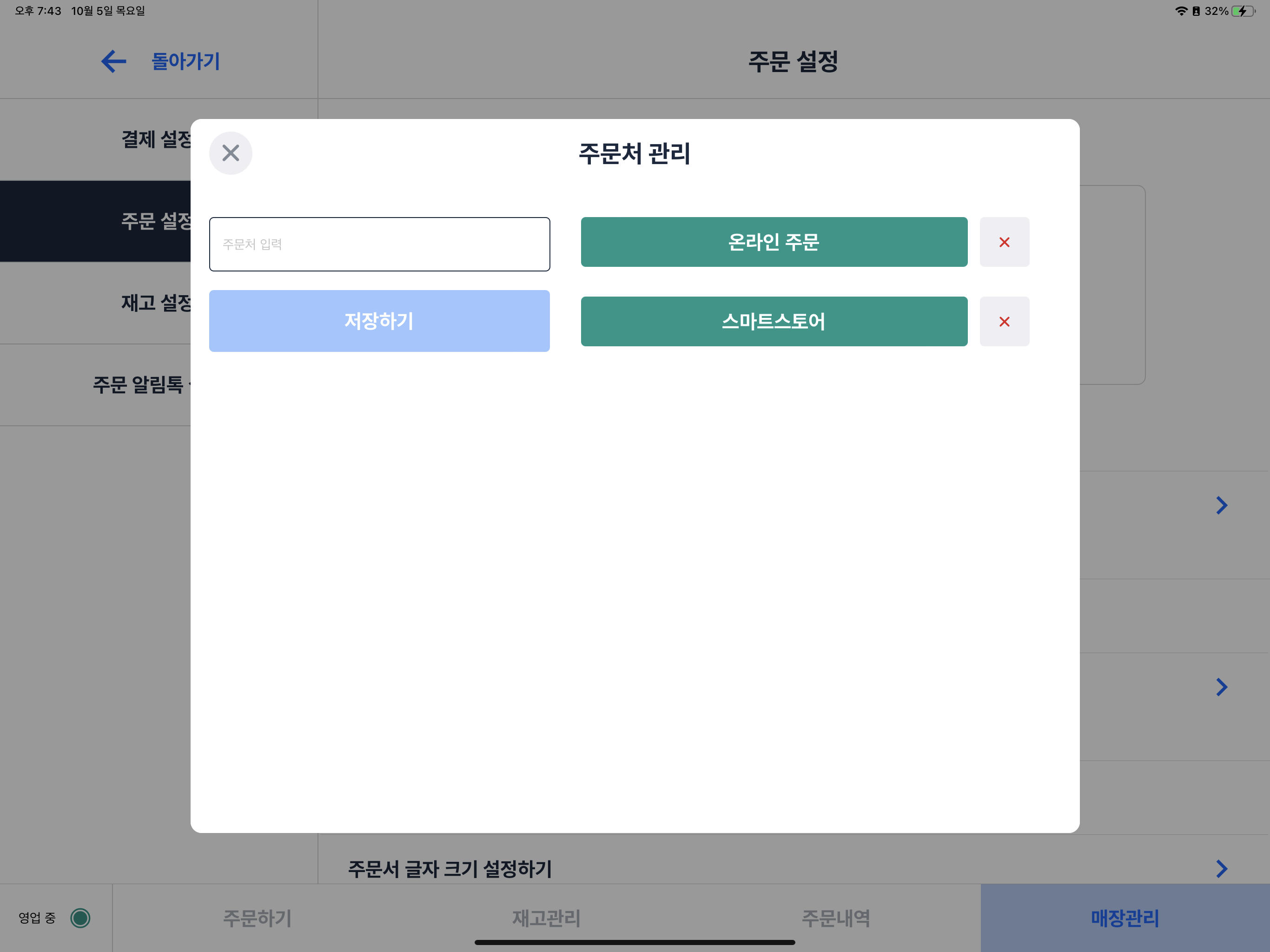Select the 온라인 주문 button
This screenshot has width=1270, height=952.
pos(774,242)
